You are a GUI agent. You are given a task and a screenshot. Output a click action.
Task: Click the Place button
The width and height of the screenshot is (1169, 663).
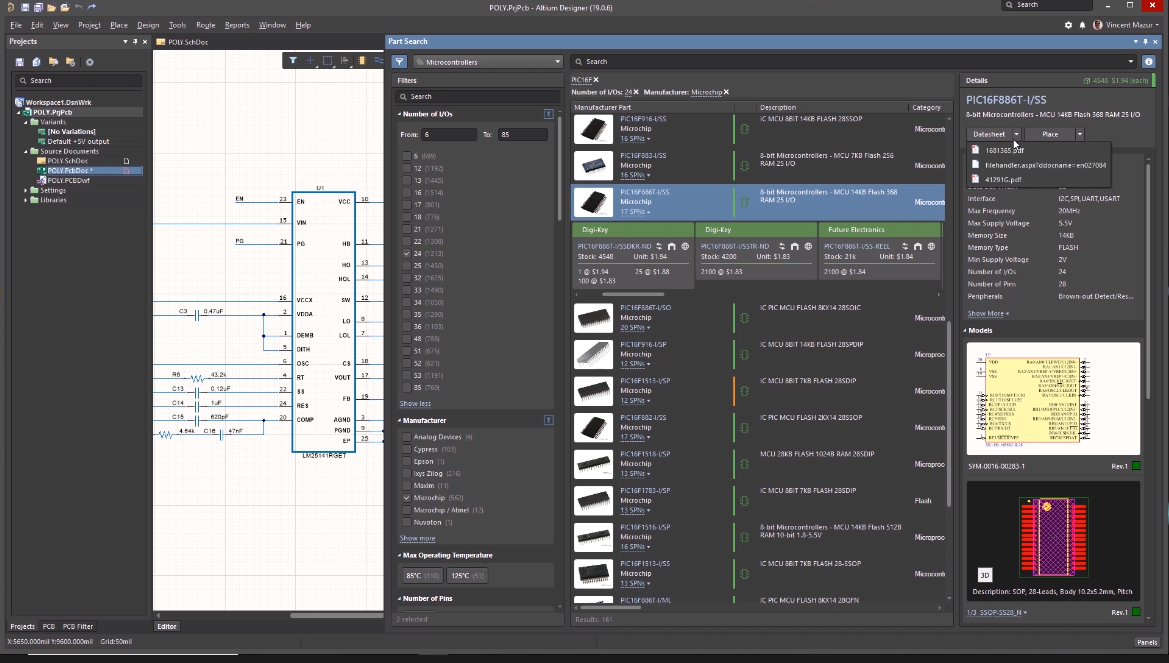click(1050, 134)
